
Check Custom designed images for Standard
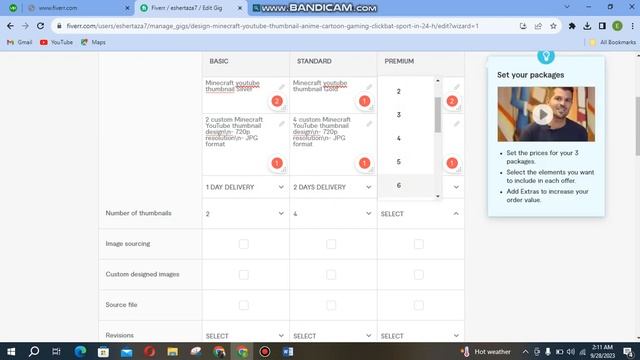[331, 275]
